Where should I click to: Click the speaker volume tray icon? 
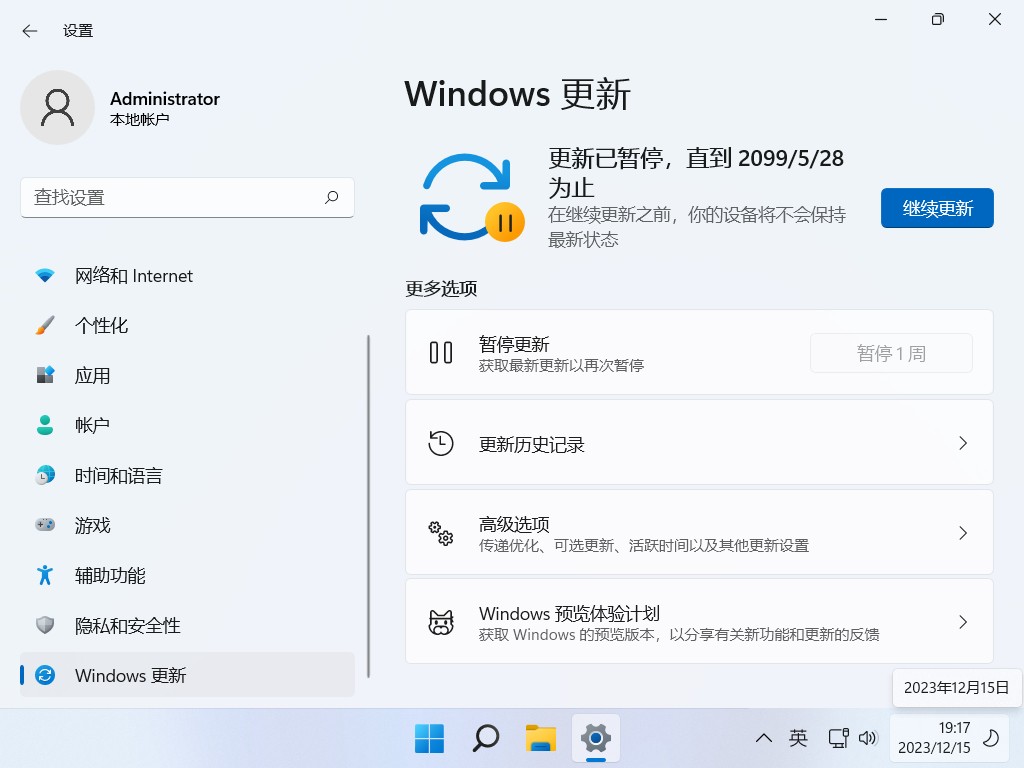867,738
